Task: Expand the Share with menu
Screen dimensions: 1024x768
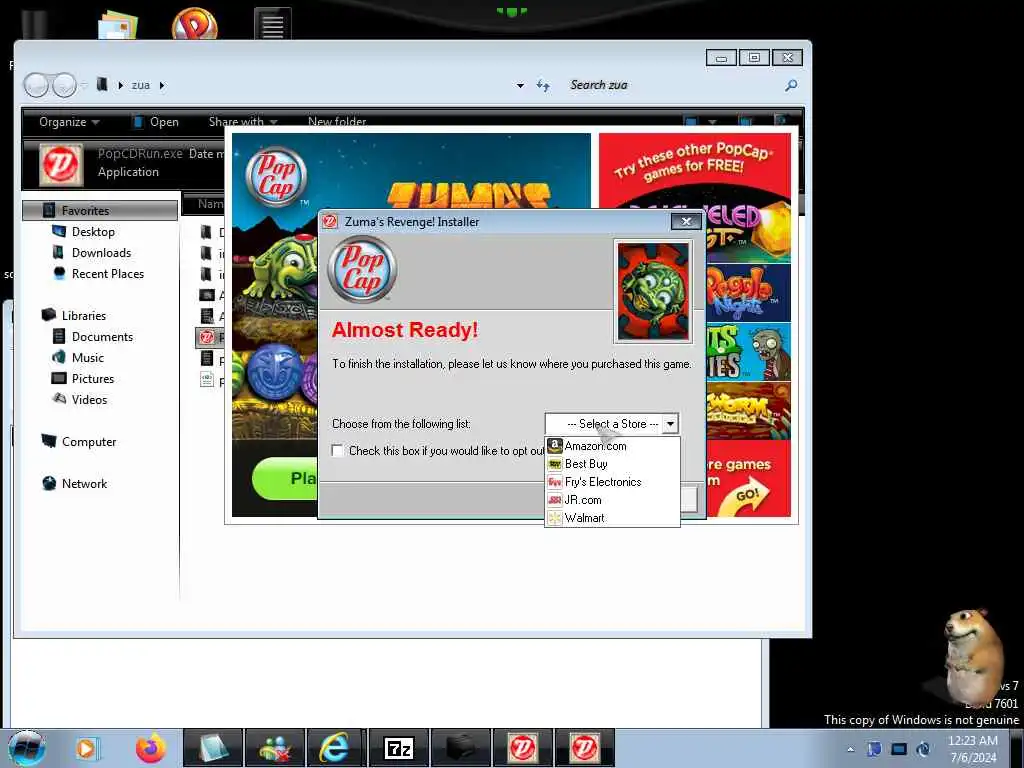Action: coord(243,122)
